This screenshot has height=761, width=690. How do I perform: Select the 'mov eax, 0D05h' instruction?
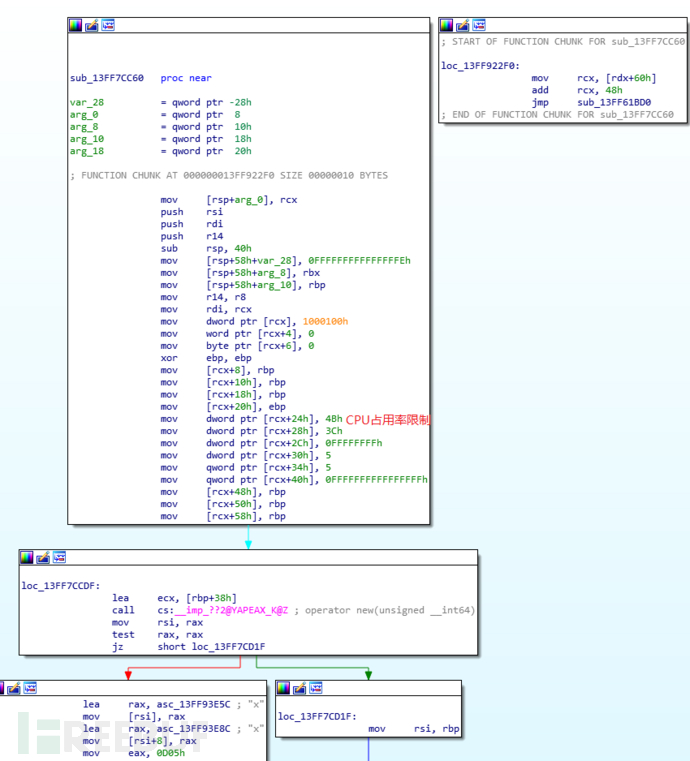133,753
